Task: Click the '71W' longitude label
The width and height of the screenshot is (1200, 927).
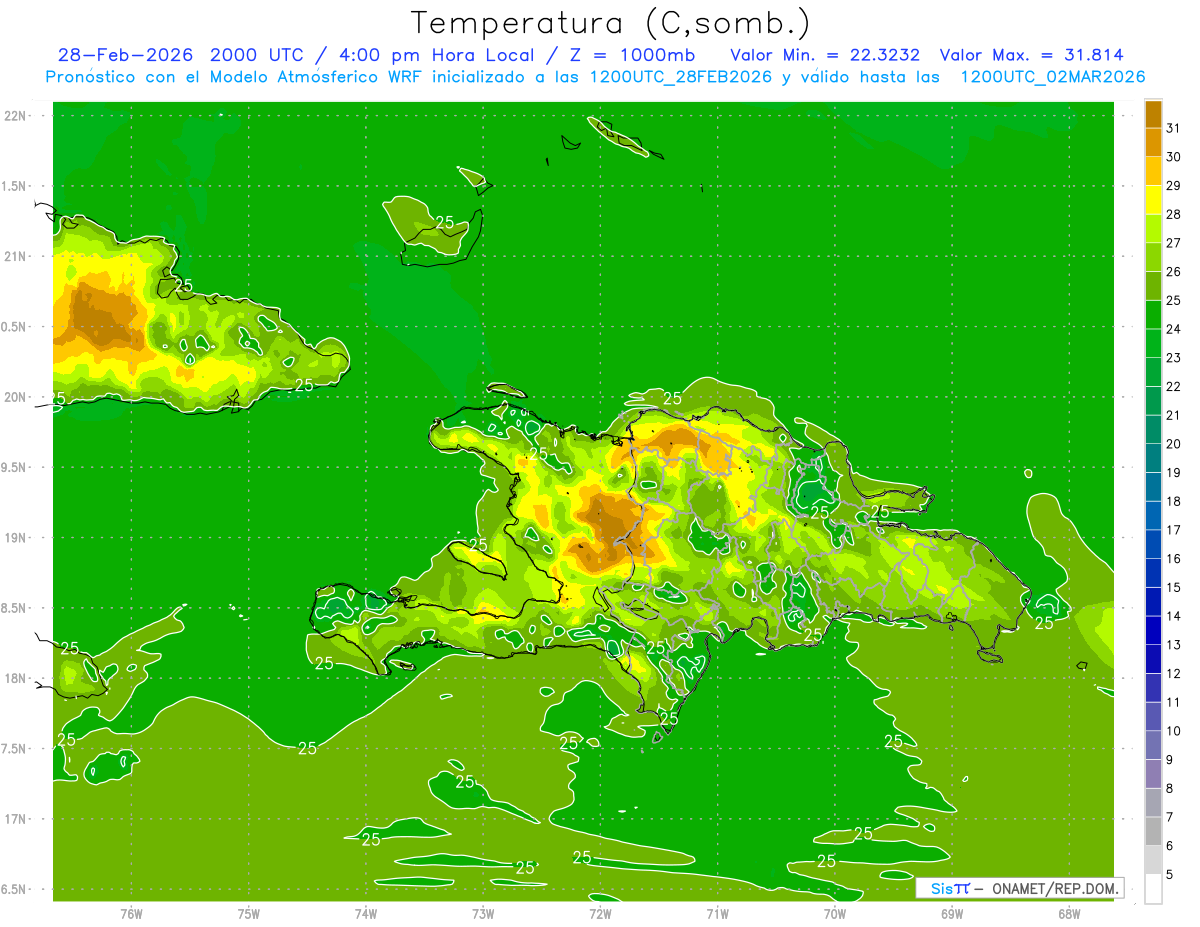Action: tap(717, 914)
